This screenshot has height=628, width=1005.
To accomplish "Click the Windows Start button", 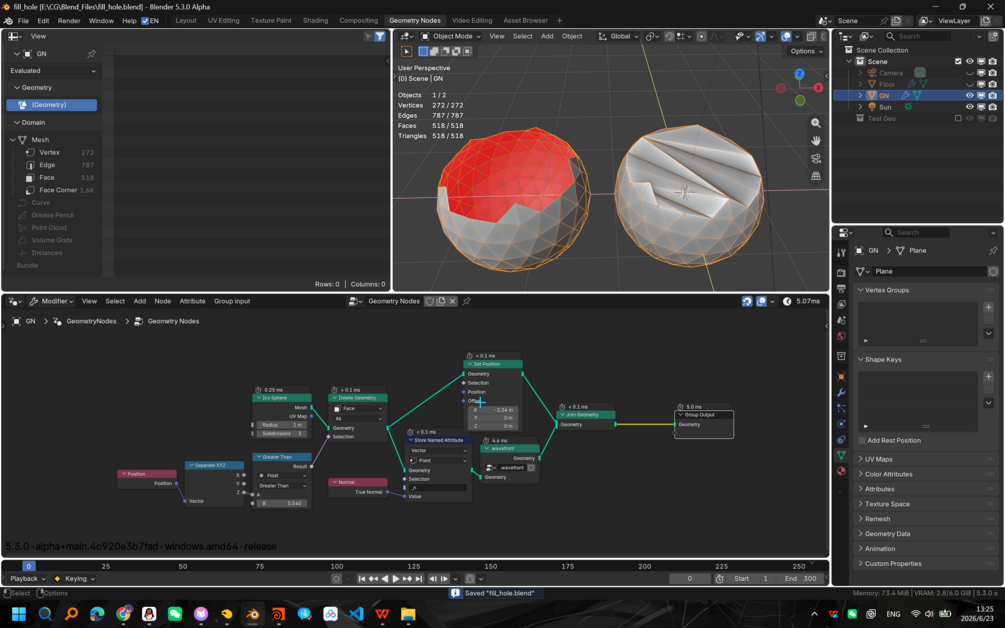I will pos(19,614).
